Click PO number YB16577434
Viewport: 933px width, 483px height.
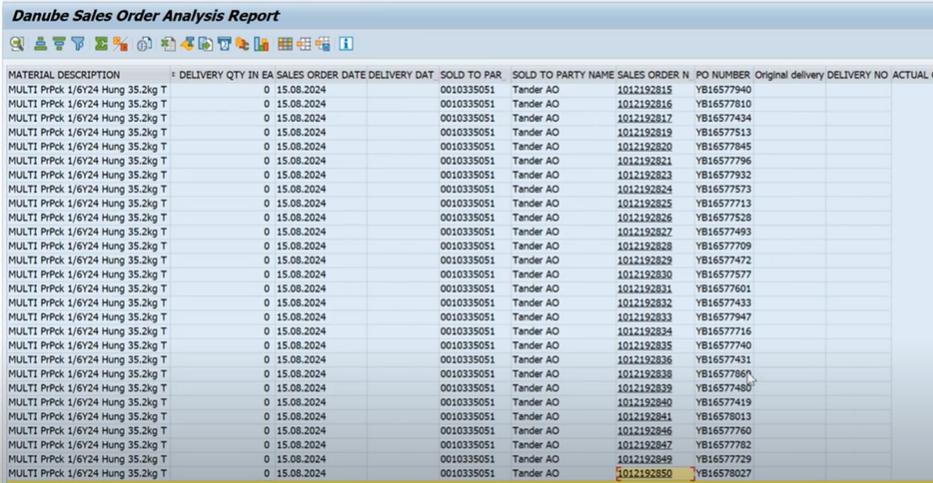(724, 118)
